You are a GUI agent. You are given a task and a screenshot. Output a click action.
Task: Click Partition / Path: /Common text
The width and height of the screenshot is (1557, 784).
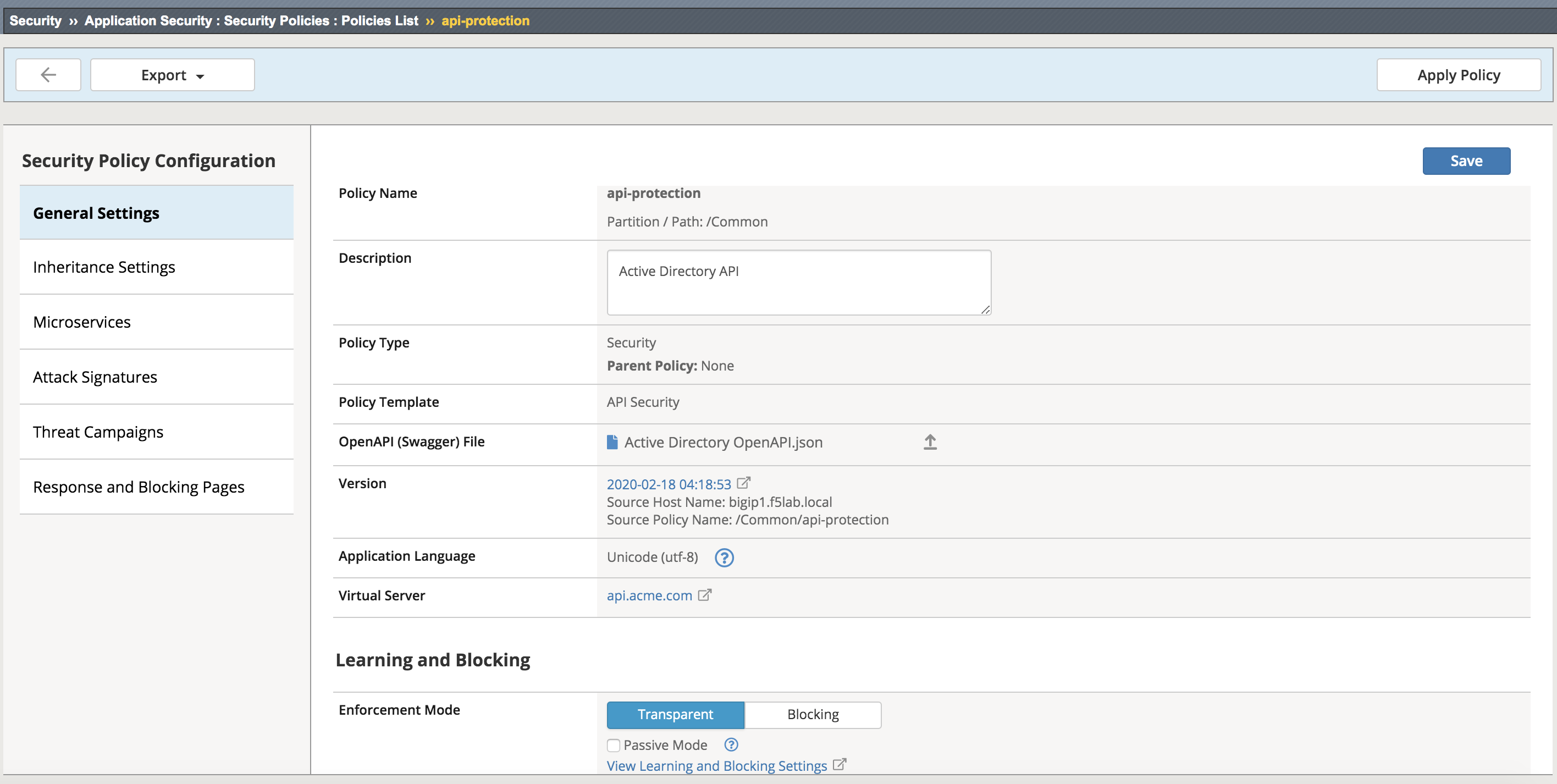[x=687, y=222]
